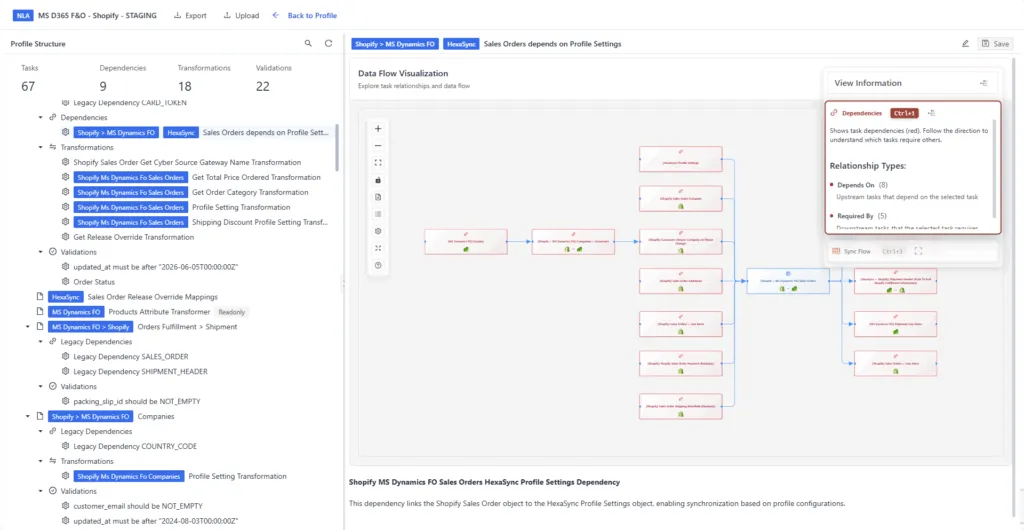1024x530 pixels.
Task: Click gear icon of Get Release Override Transformation
Action: [x=65, y=237]
